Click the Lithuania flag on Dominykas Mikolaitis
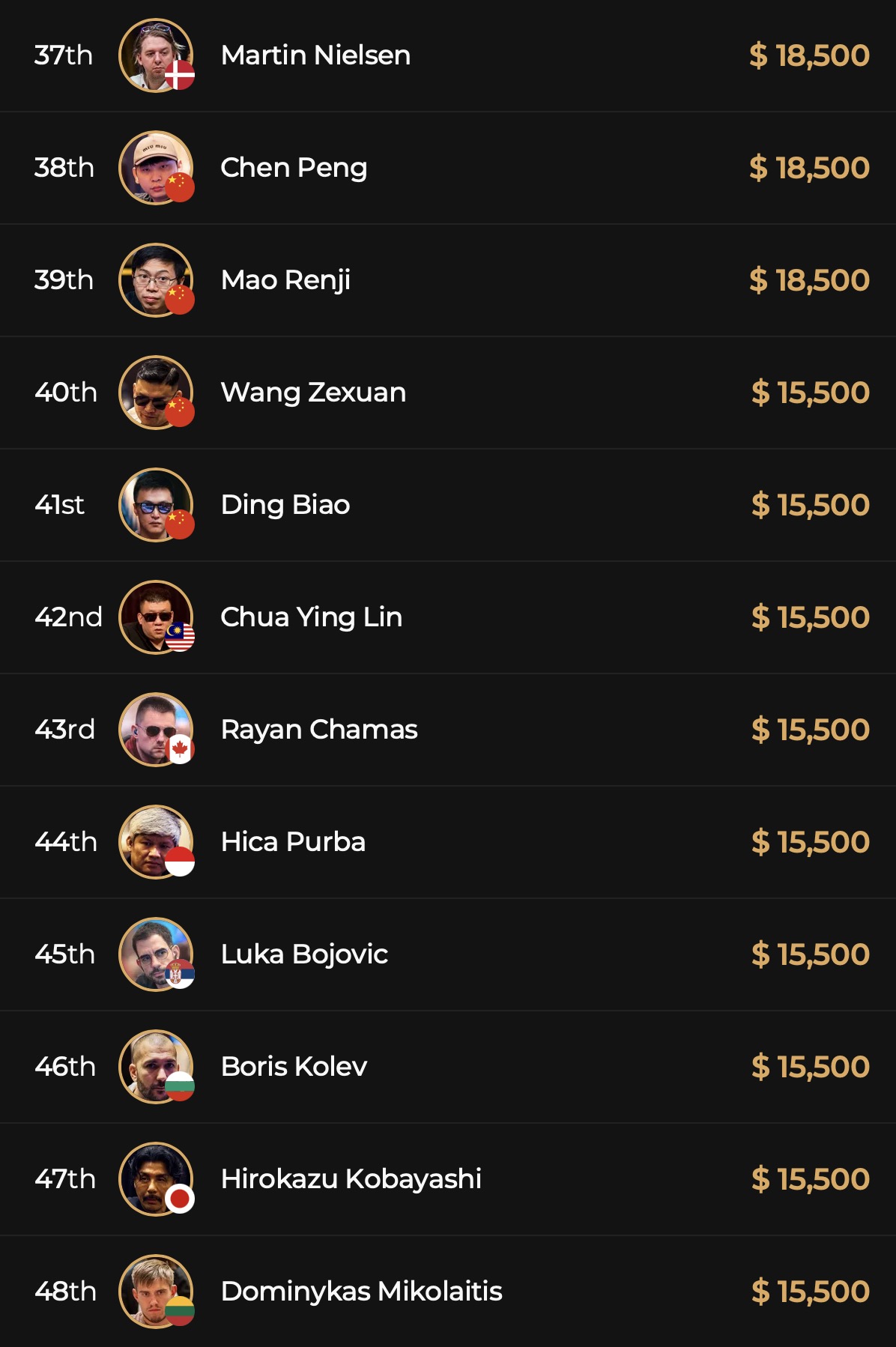Image resolution: width=896 pixels, height=1347 pixels. point(180,1311)
